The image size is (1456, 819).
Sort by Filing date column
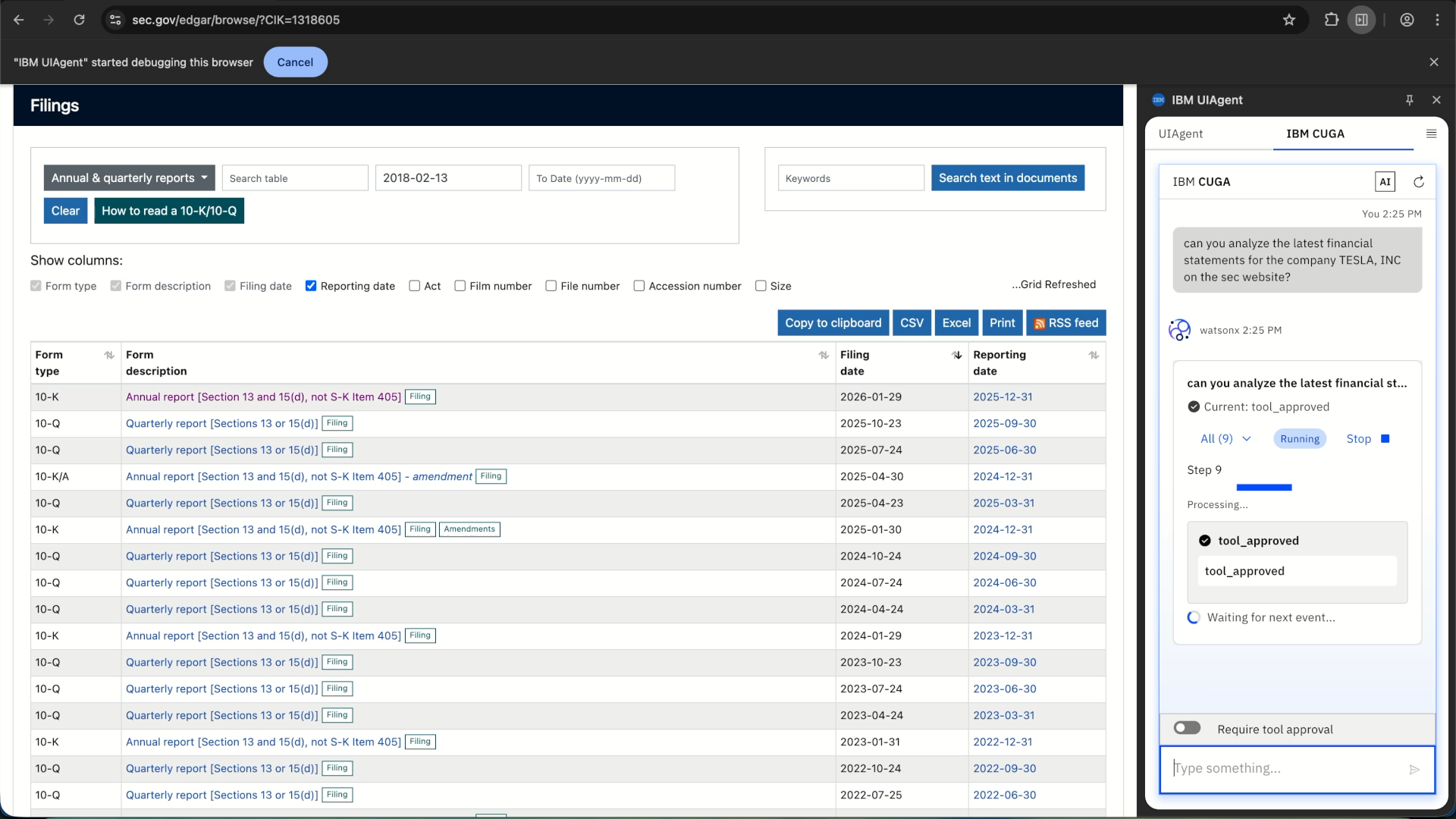(x=957, y=355)
